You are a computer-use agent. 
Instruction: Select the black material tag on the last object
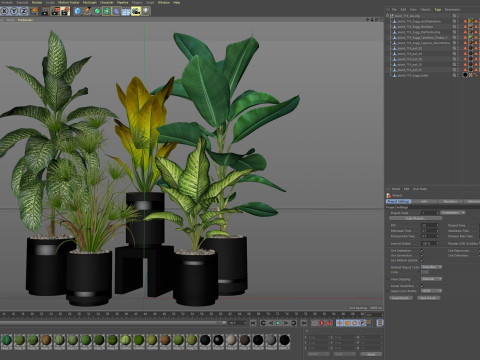[x=465, y=75]
